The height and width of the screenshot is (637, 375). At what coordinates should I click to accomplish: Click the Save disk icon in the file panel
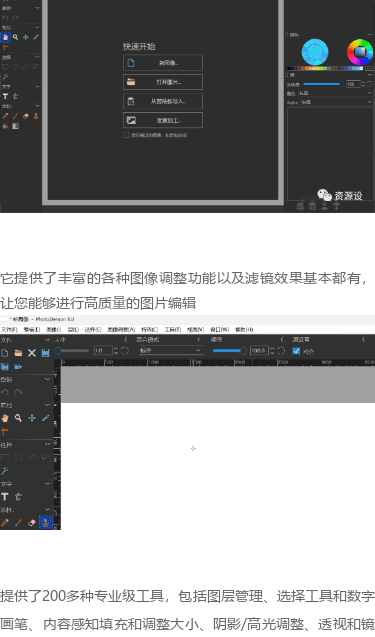point(46,353)
